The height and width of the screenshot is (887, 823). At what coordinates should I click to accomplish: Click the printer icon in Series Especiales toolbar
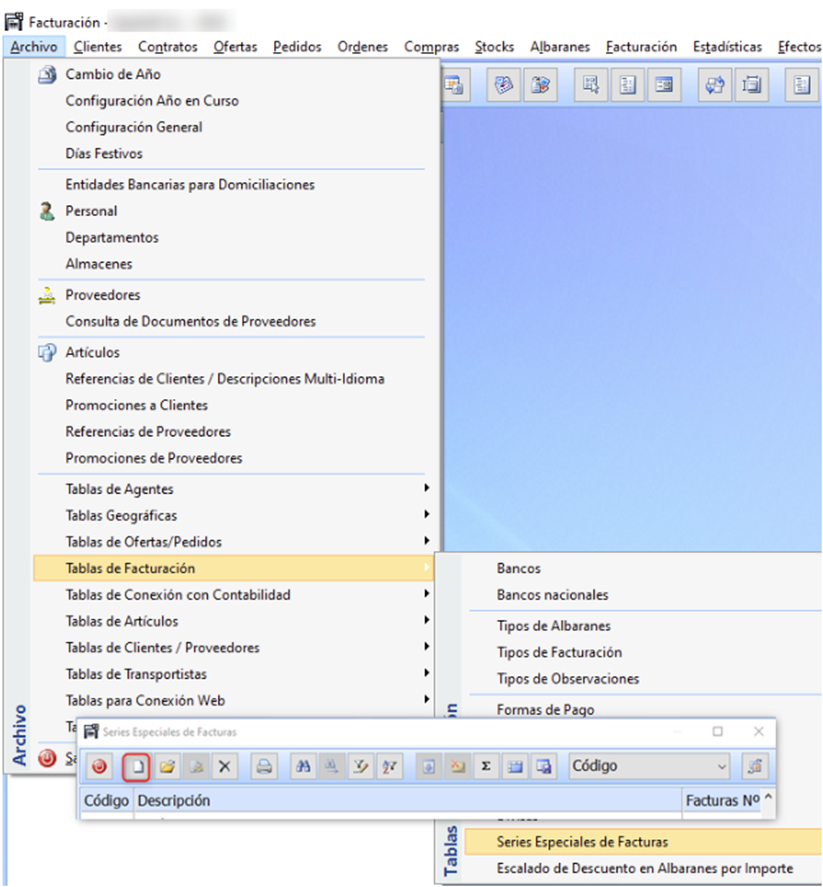[x=264, y=767]
